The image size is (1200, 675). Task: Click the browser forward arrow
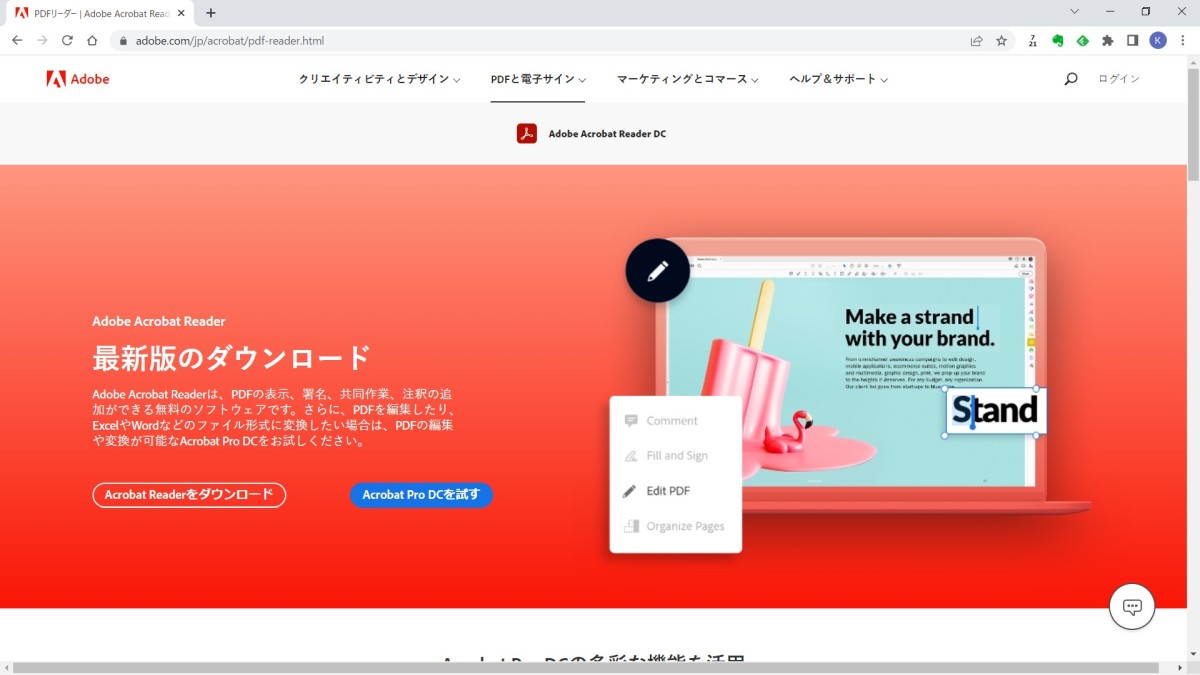42,41
